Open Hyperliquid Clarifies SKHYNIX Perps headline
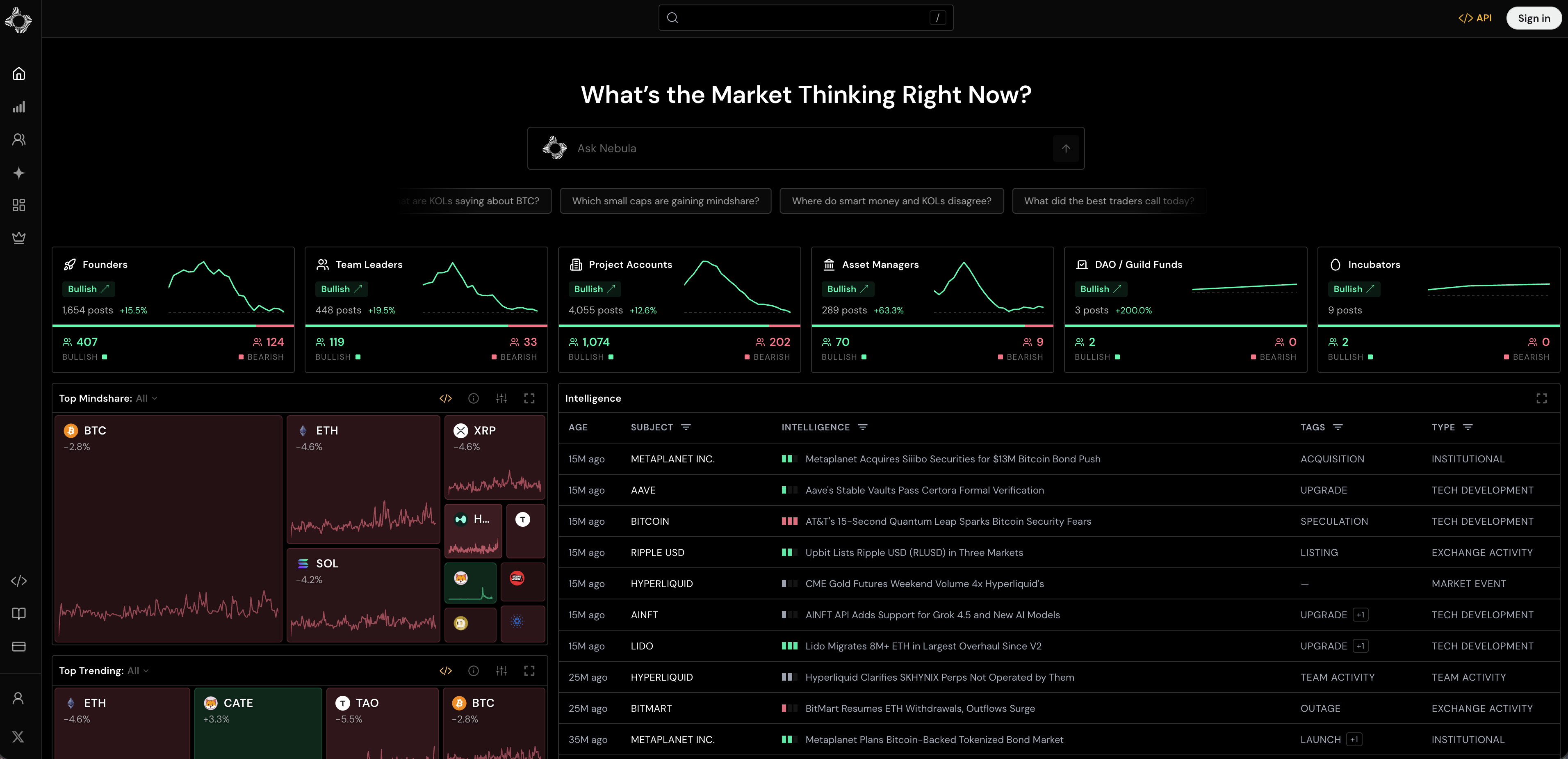The image size is (1568, 759). 940,677
